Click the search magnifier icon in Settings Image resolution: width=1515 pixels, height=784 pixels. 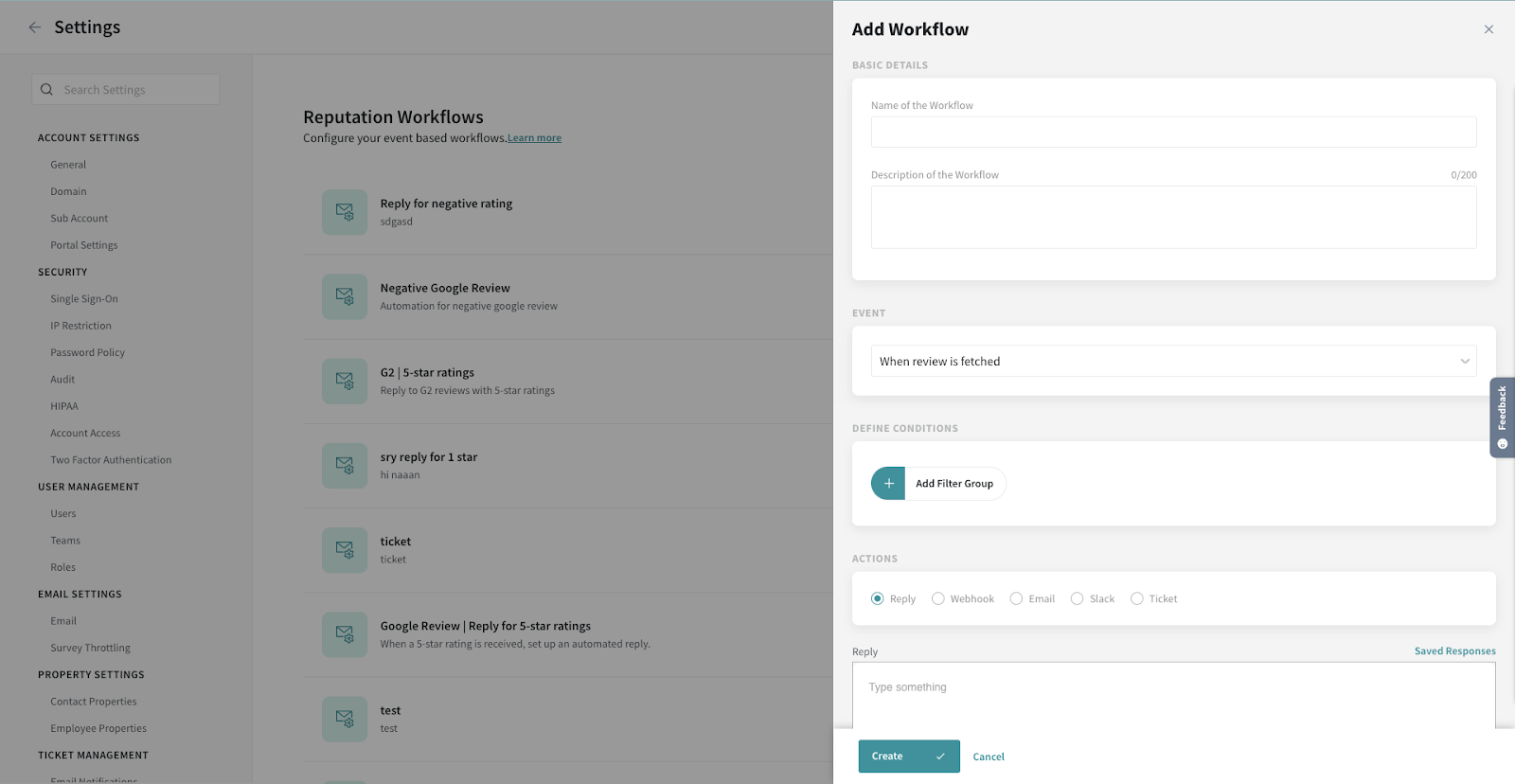pos(46,90)
